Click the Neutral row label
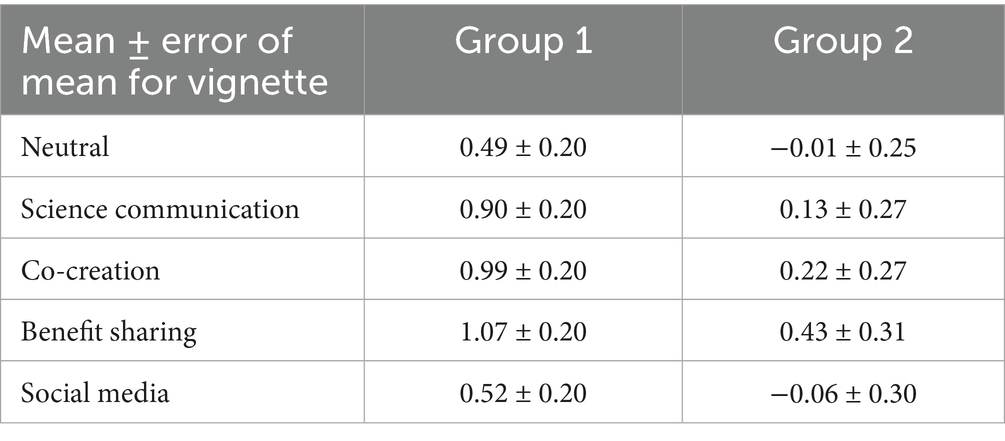This screenshot has width=1005, height=441. tap(66, 148)
